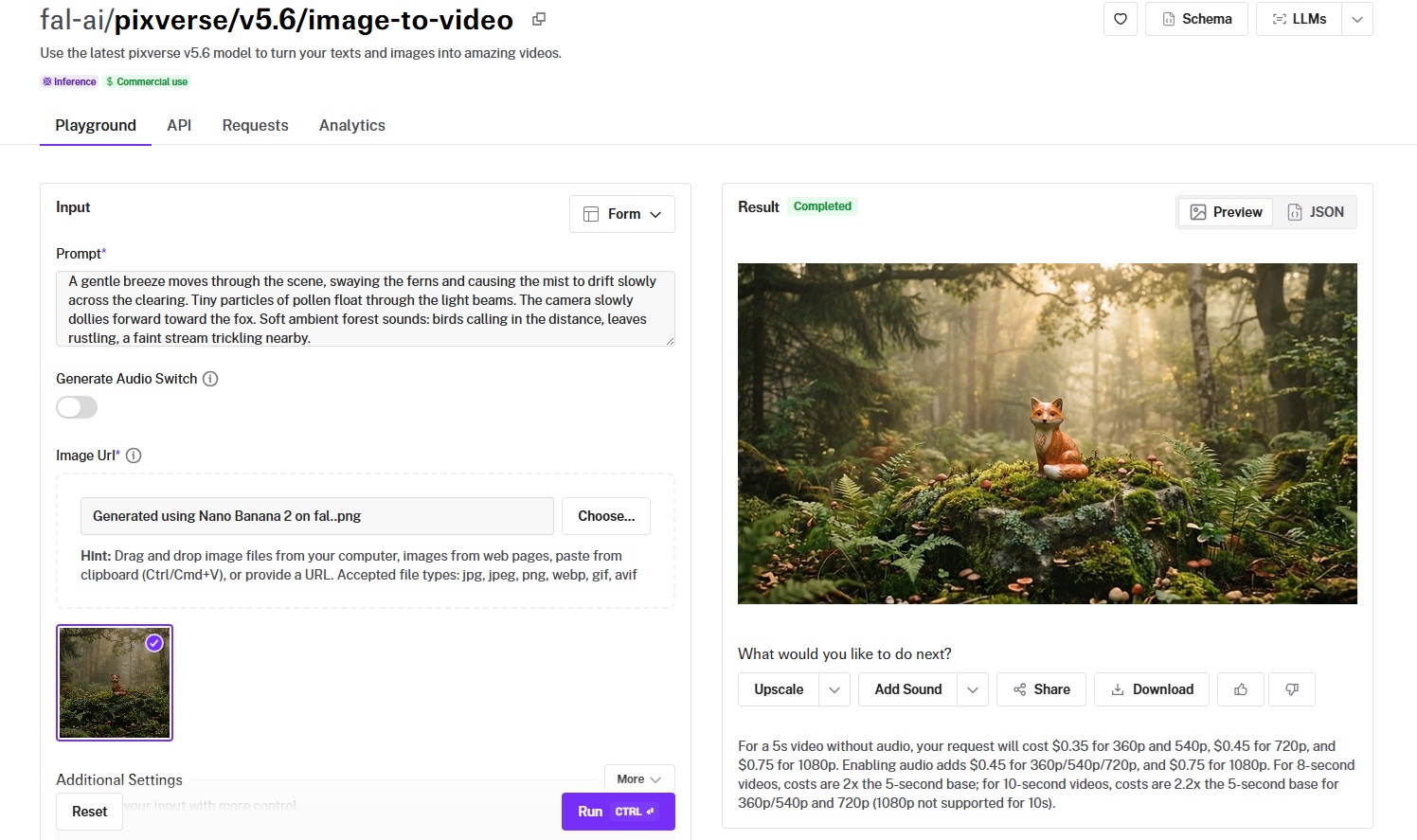1417x840 pixels.
Task: Expand the Add Sound options arrow
Action: (x=973, y=689)
